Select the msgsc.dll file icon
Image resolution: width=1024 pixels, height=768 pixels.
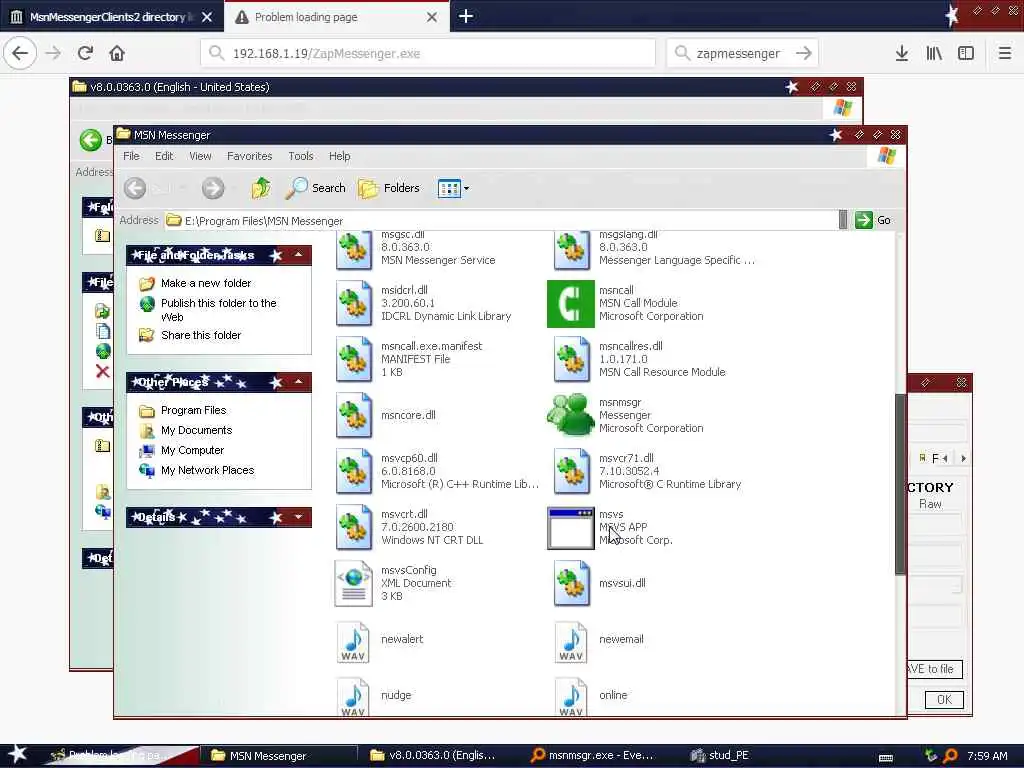point(353,250)
